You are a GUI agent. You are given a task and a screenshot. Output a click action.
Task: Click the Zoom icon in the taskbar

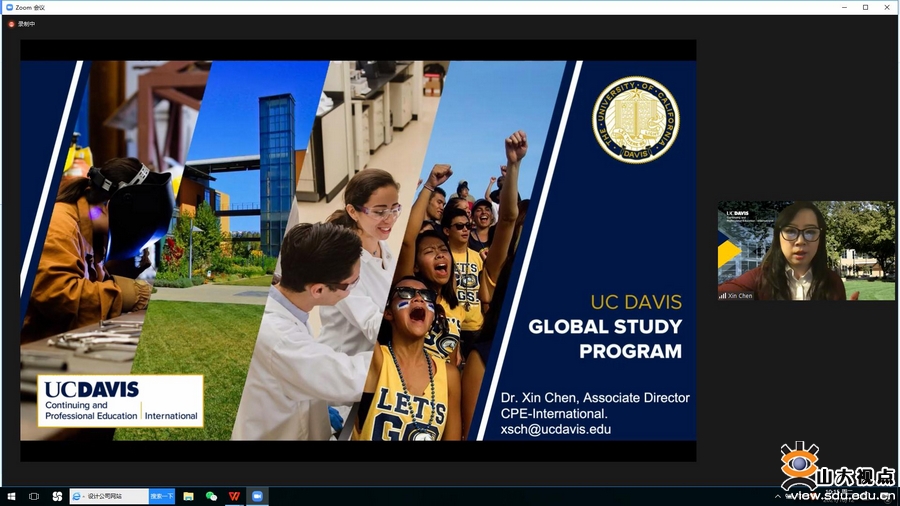(257, 496)
